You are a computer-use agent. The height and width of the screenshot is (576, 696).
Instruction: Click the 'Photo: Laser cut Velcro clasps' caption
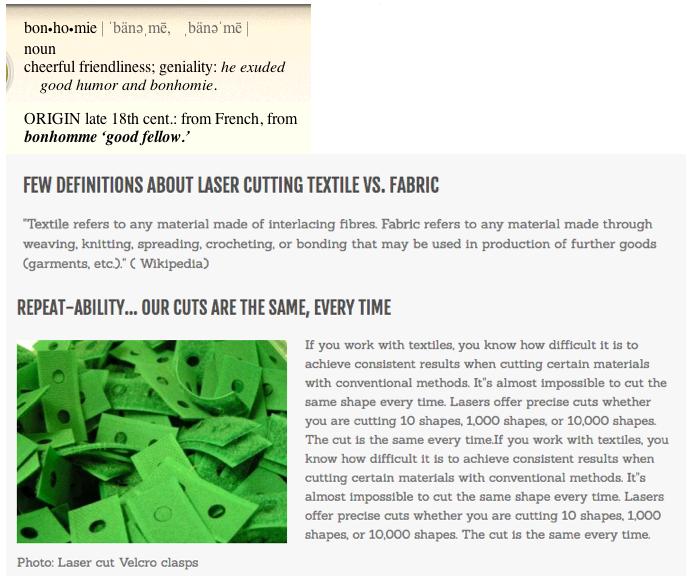107,562
